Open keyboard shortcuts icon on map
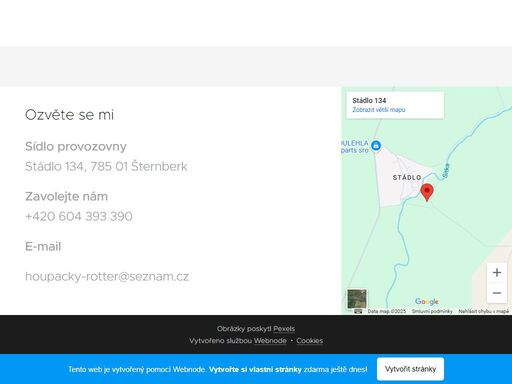Screen dimensions: 512x384 click(x=358, y=311)
